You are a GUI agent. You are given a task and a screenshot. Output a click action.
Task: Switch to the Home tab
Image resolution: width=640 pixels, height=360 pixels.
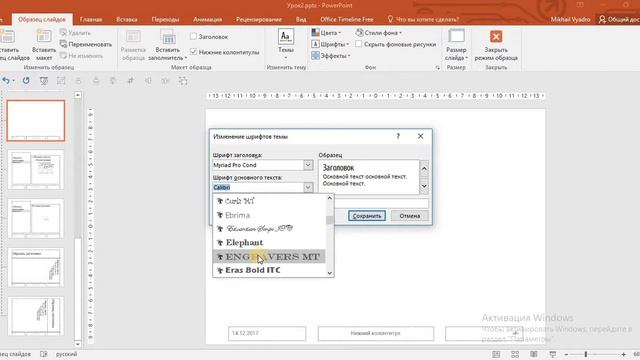point(91,19)
